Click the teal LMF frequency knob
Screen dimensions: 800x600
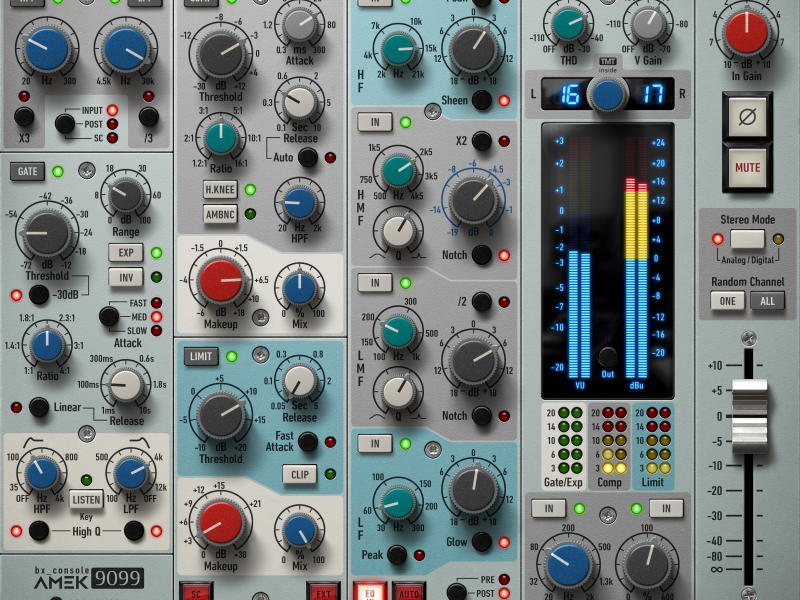397,332
